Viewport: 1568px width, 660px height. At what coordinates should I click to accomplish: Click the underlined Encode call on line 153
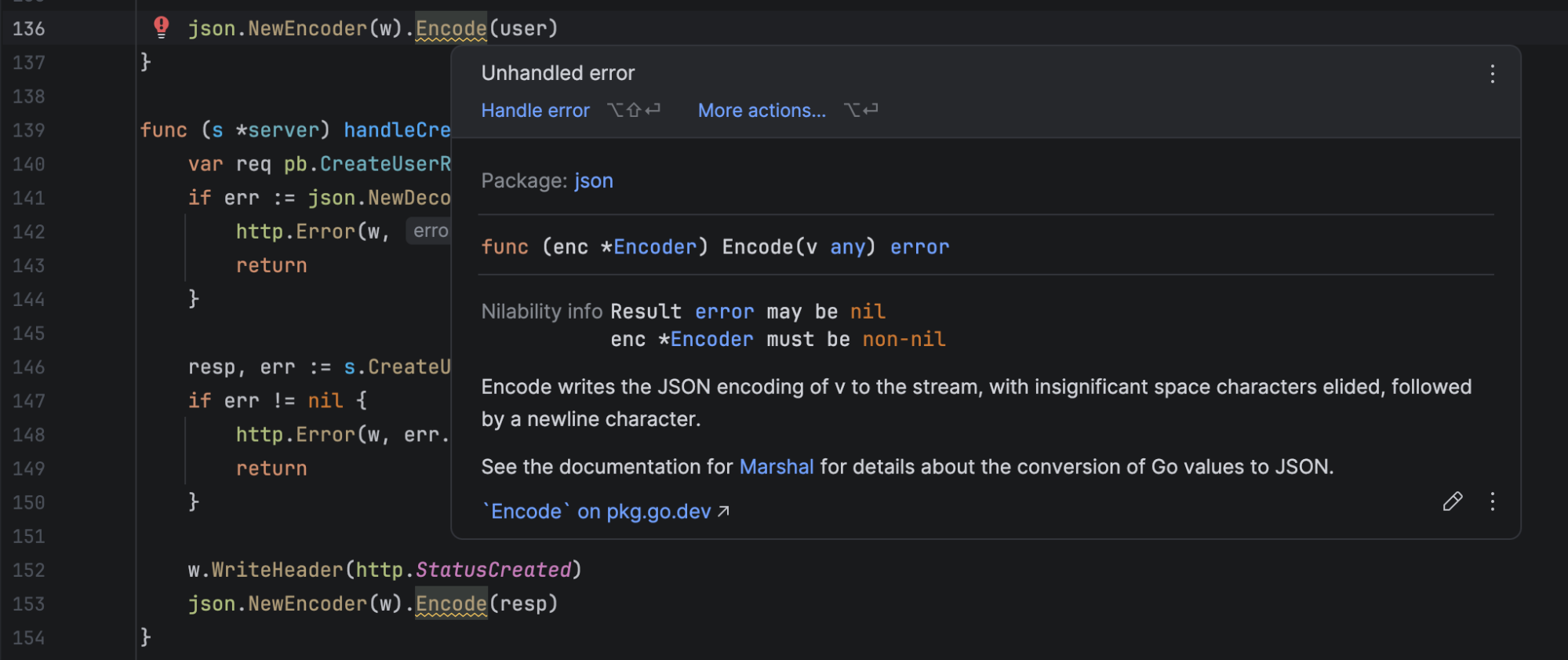(451, 603)
